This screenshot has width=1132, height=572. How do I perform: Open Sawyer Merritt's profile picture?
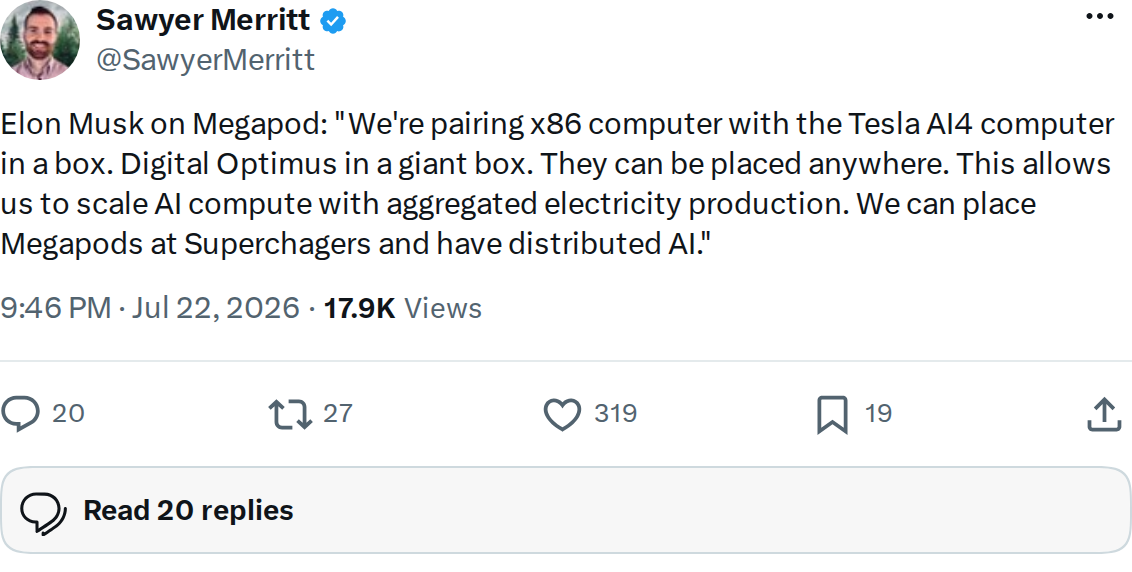coord(40,40)
